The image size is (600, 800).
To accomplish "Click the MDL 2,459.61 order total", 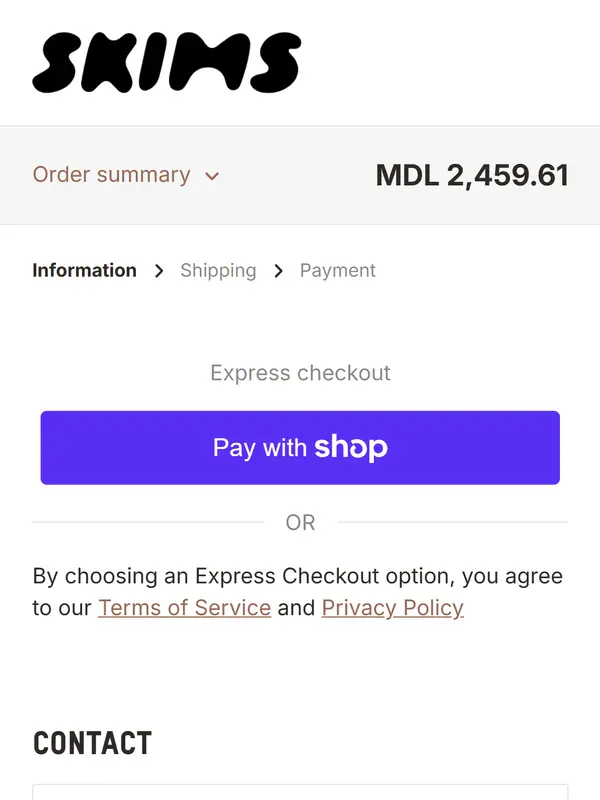I will point(472,175).
